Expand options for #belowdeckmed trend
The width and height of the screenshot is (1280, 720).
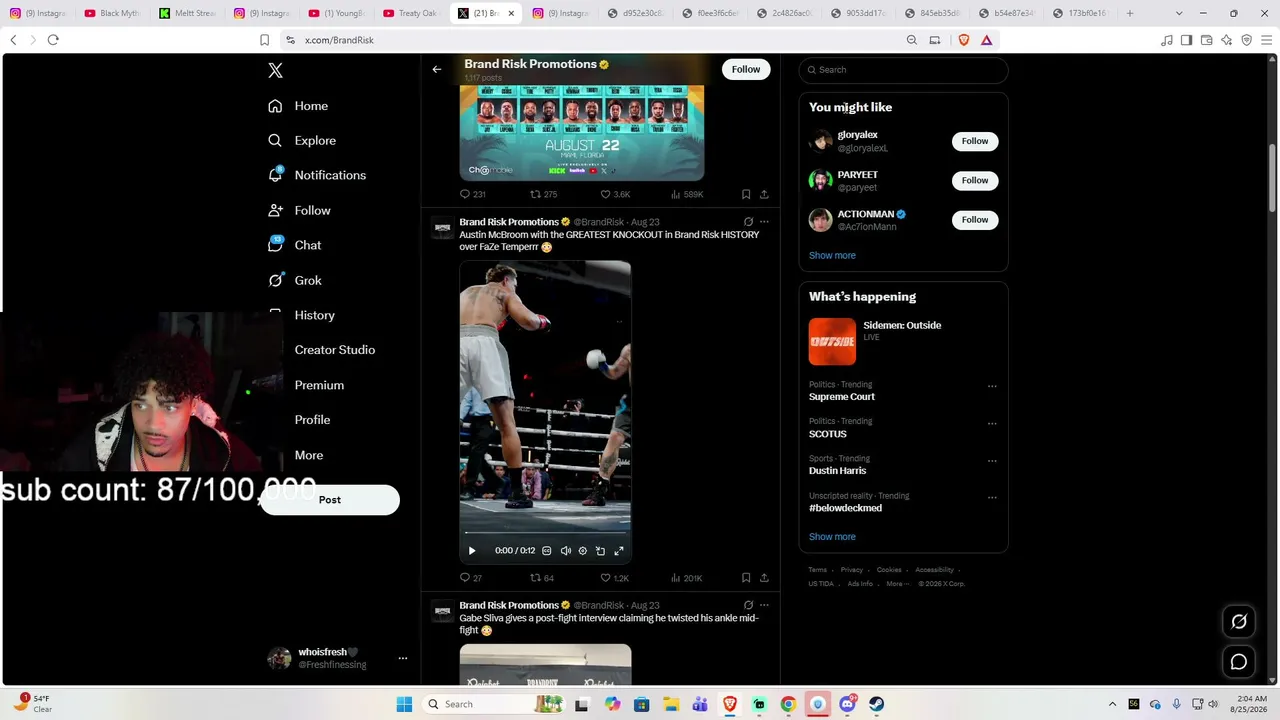pyautogui.click(x=992, y=497)
